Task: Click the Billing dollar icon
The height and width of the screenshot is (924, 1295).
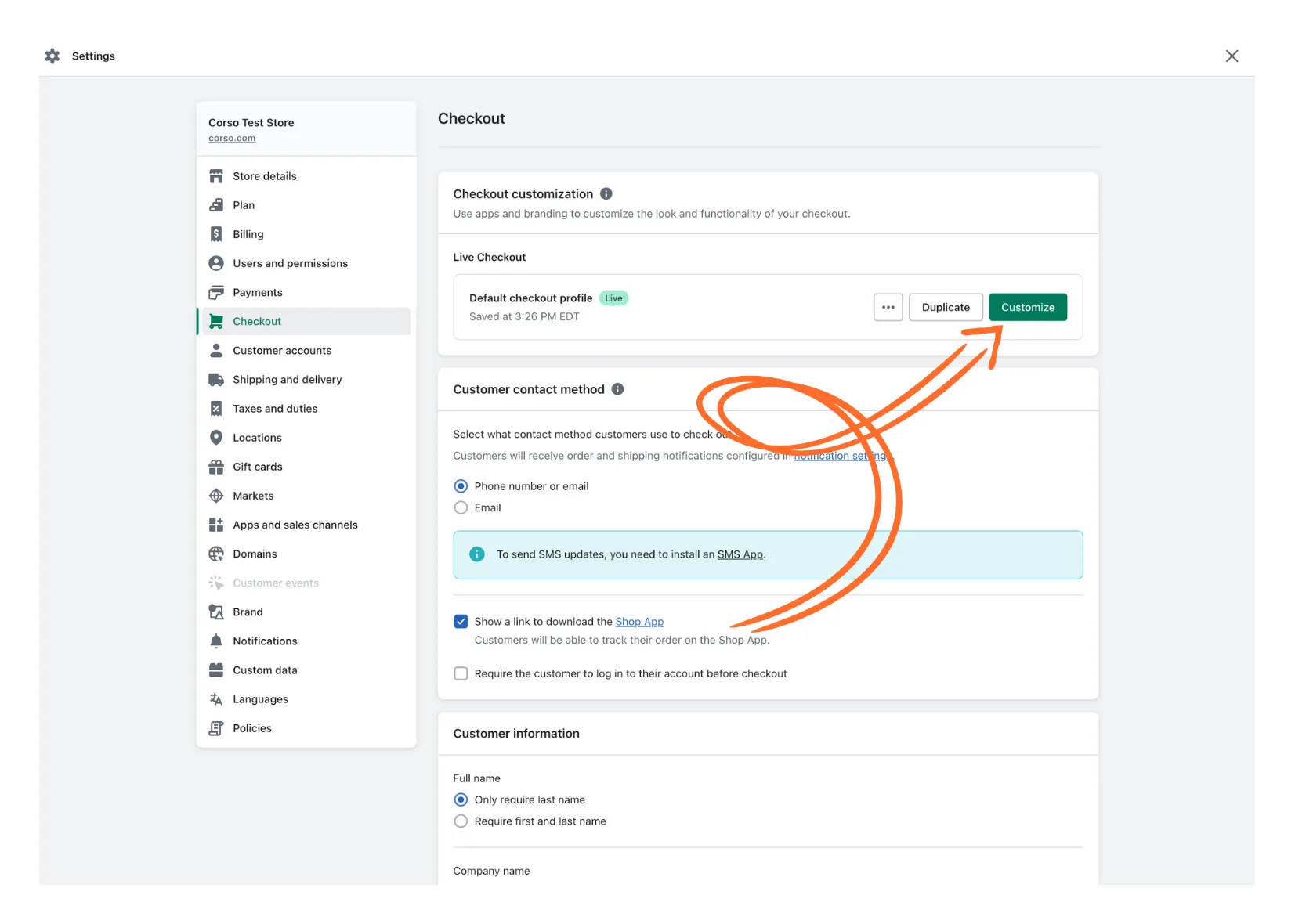Action: click(216, 233)
